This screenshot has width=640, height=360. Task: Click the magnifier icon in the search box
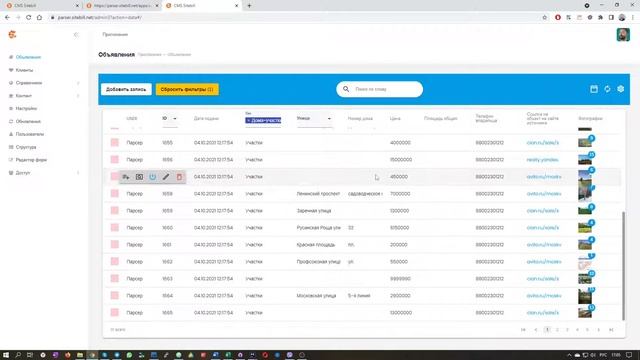[x=346, y=89]
